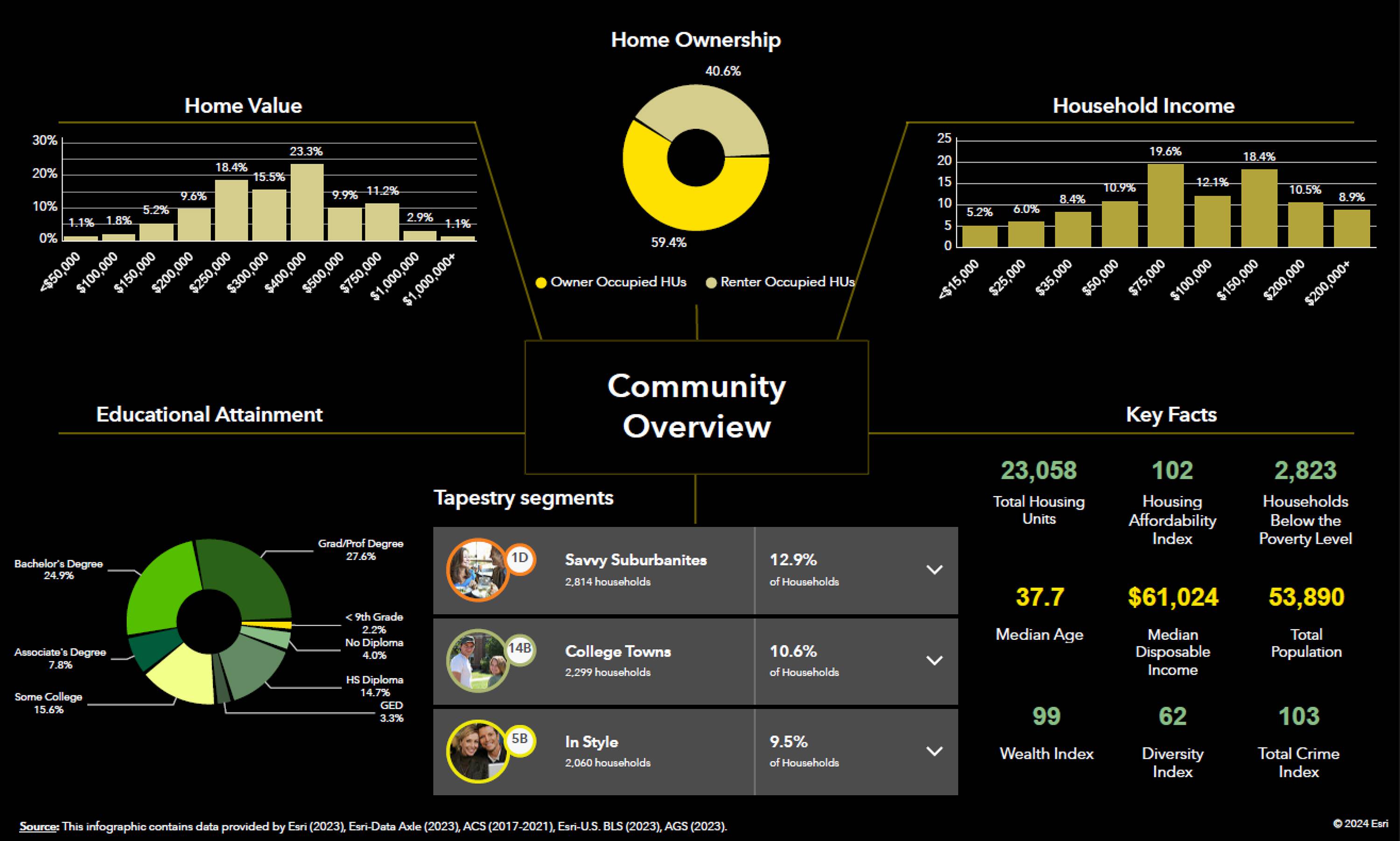Toggle Owner Occupied HUs legend marker

pos(541,282)
